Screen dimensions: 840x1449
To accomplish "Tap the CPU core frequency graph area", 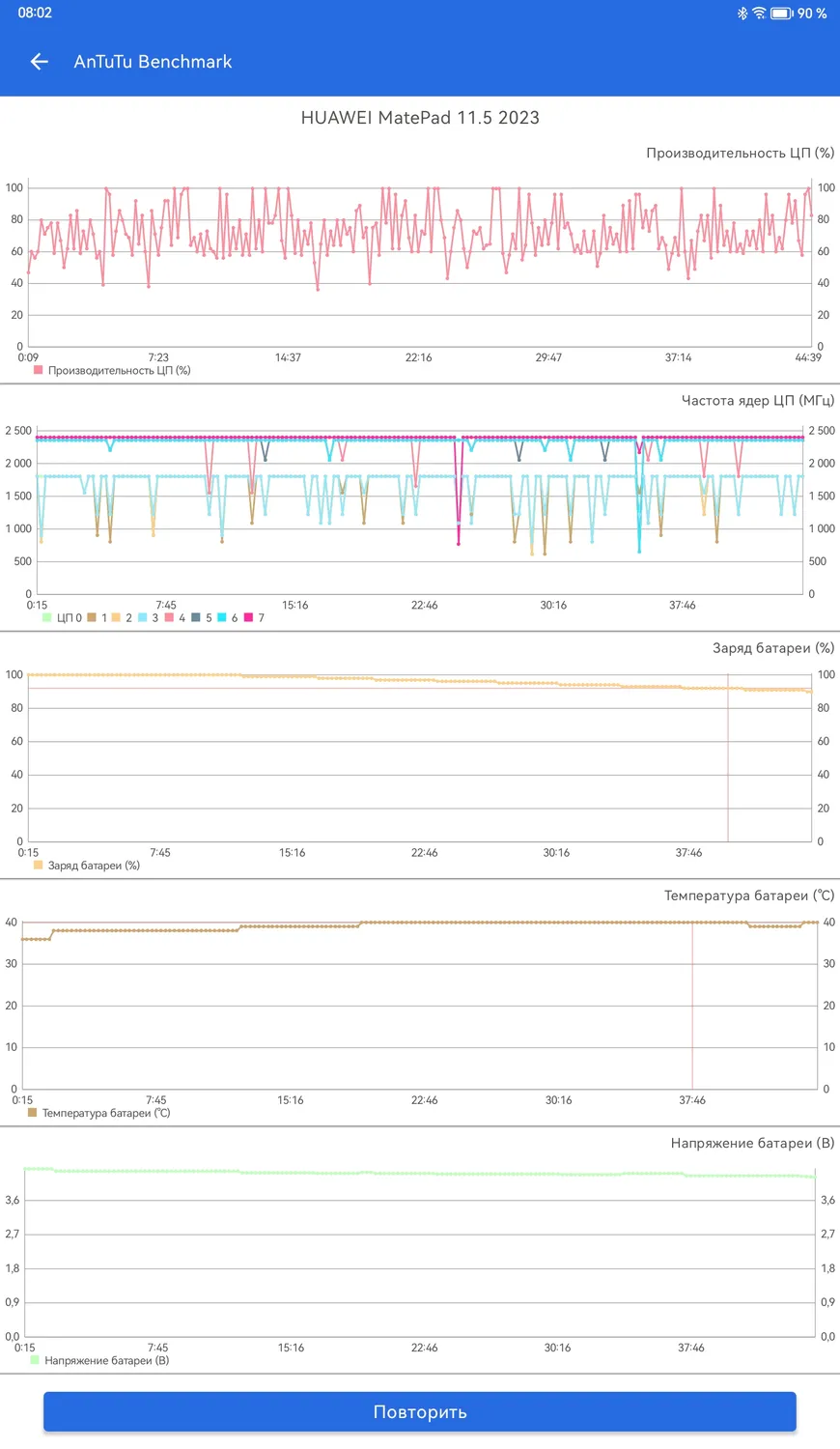I will point(420,512).
